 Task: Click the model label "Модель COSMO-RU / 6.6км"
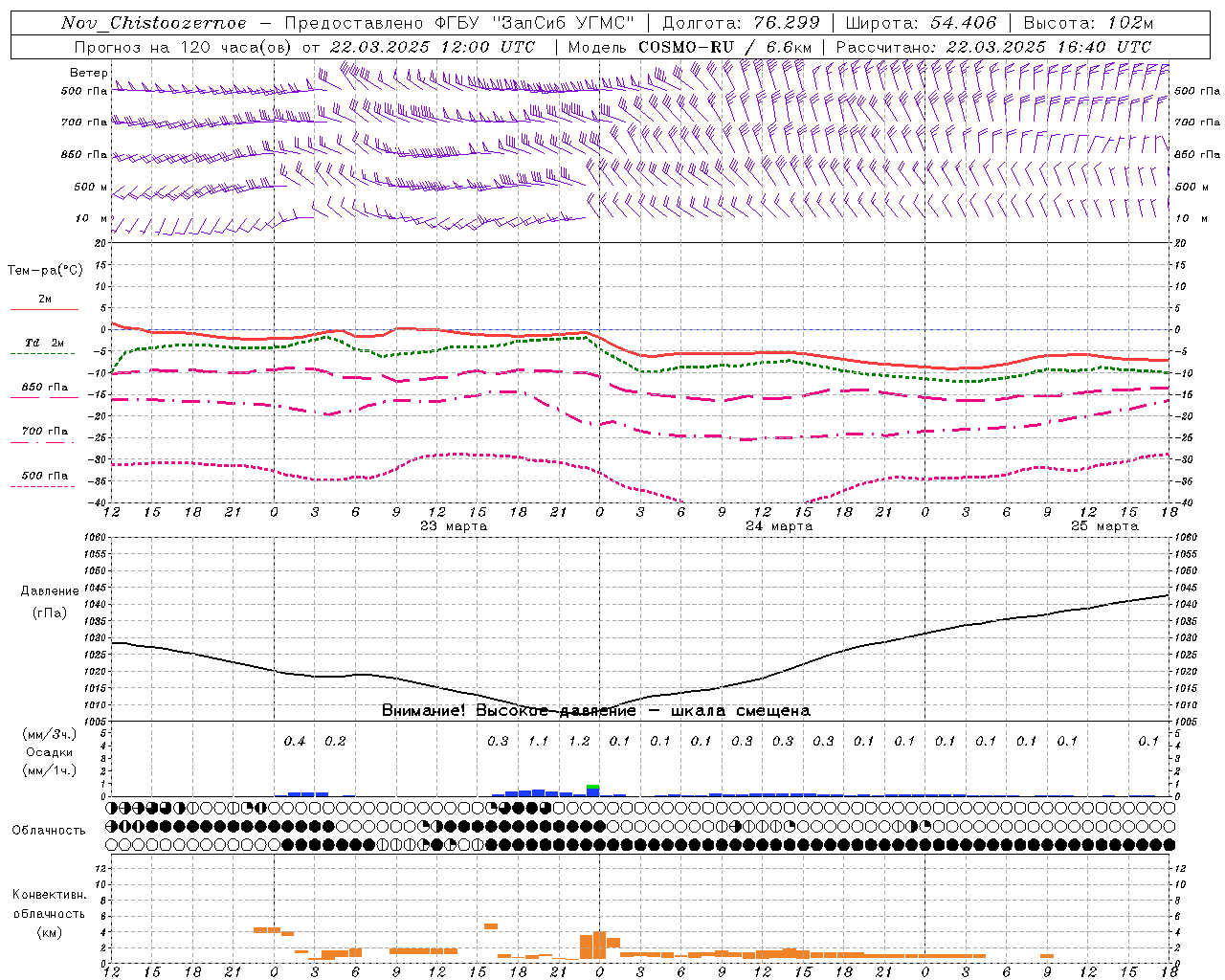coord(690,47)
